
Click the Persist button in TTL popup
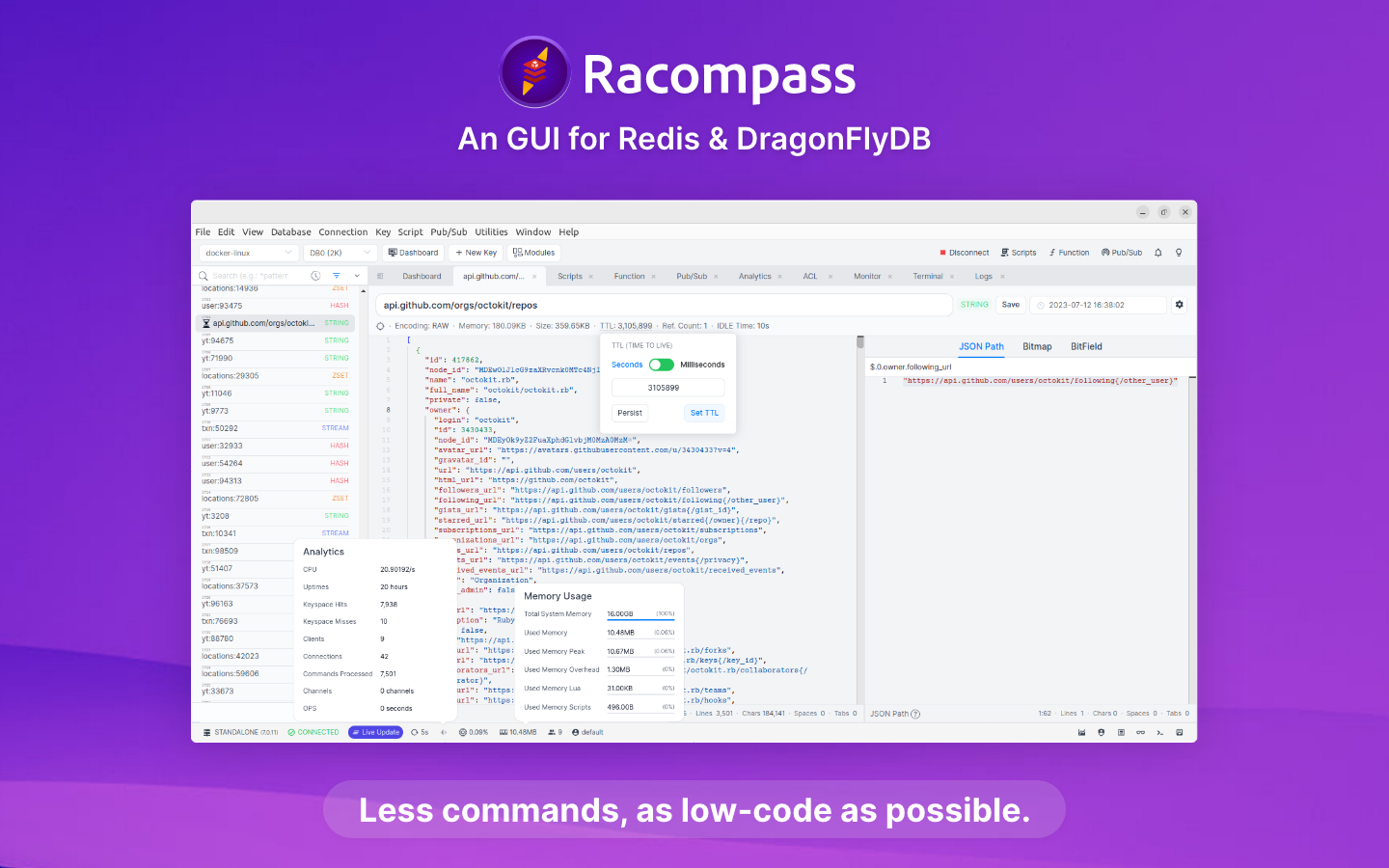click(x=629, y=413)
